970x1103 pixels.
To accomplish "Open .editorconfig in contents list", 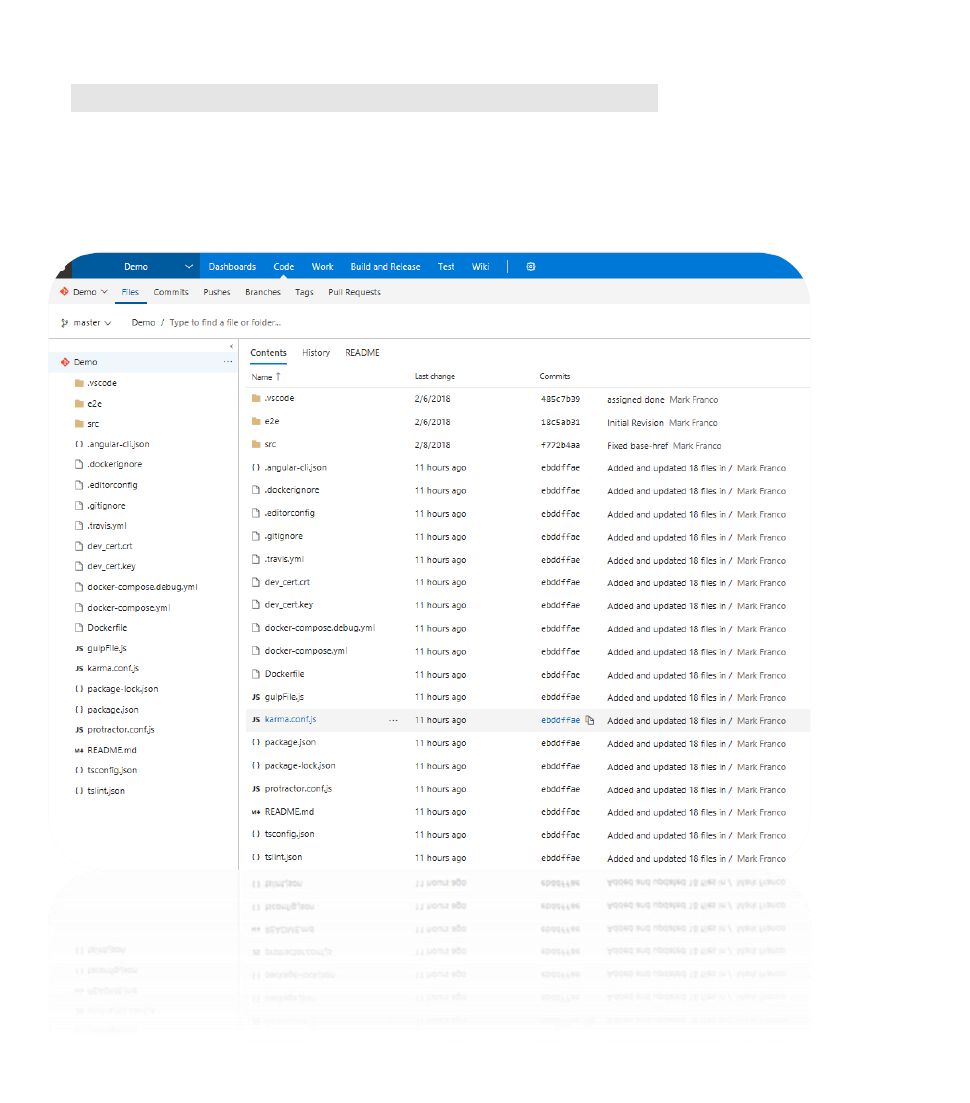I will [289, 514].
